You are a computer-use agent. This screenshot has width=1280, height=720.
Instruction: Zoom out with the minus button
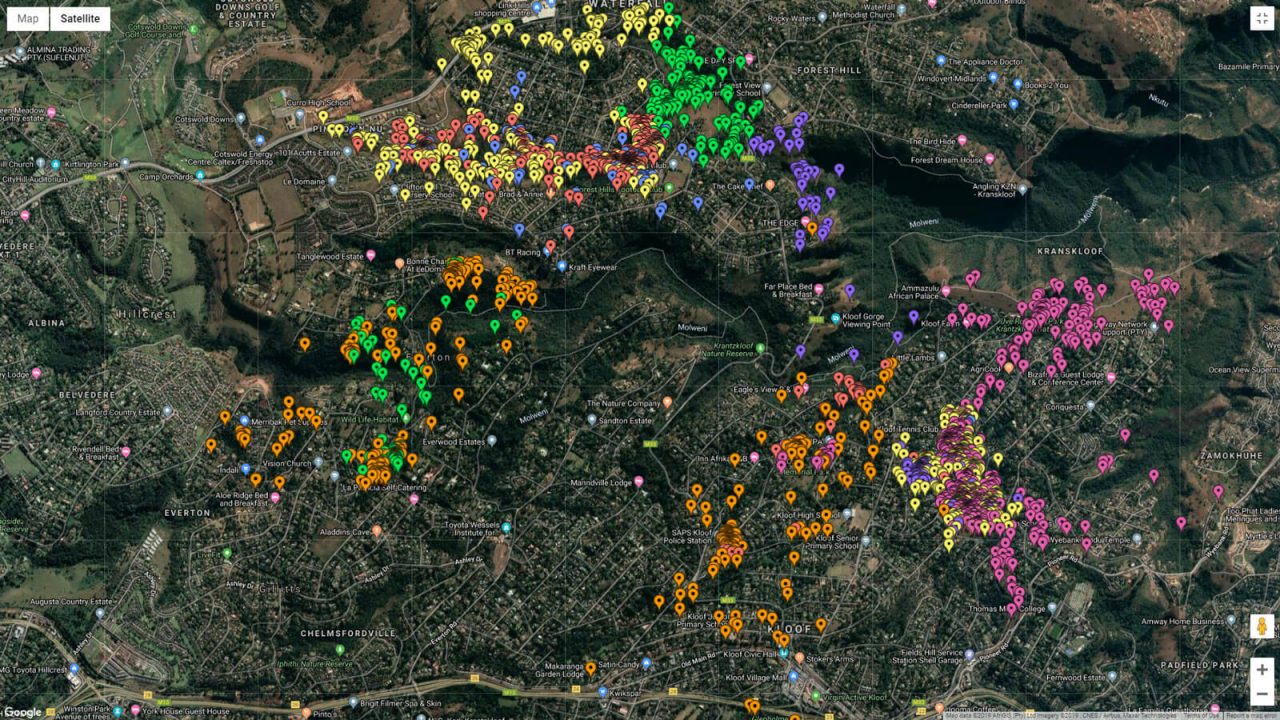[x=1262, y=695]
